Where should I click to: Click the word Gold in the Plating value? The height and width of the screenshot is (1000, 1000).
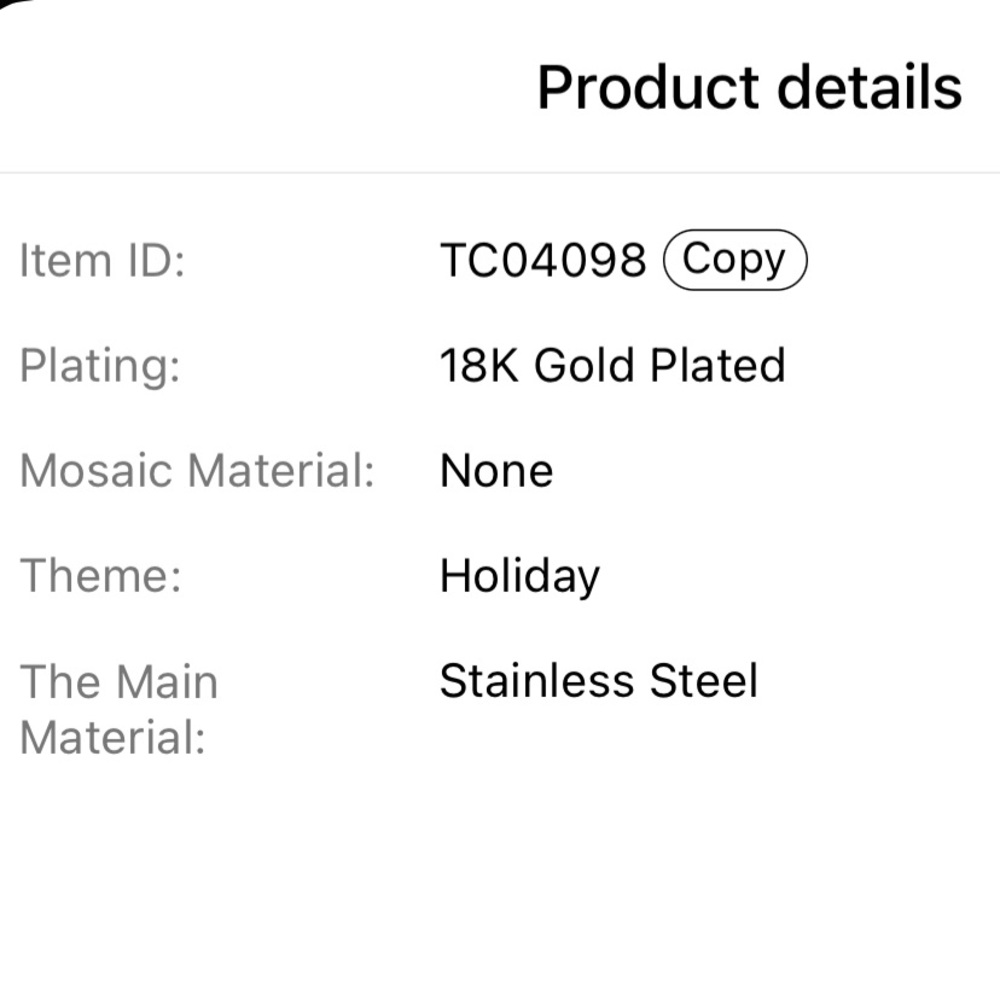(584, 365)
